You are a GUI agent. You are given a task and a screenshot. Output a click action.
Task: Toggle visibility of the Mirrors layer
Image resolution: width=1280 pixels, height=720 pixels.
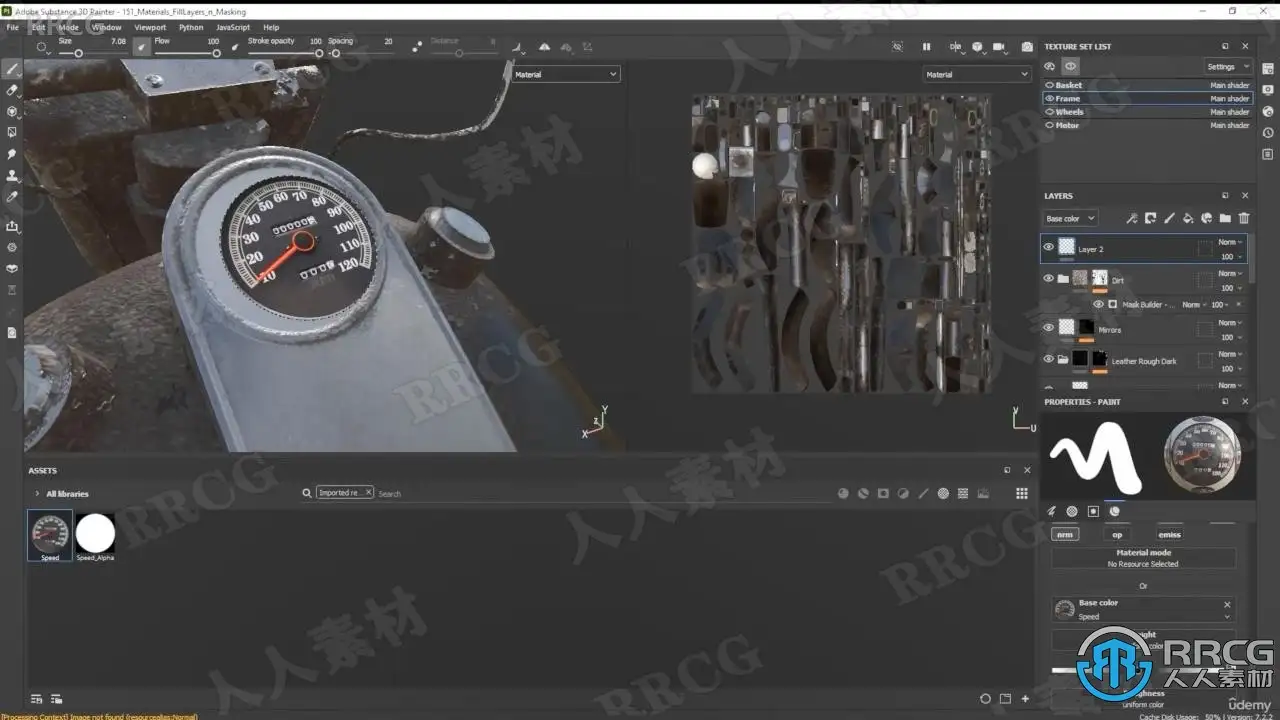[x=1049, y=327]
